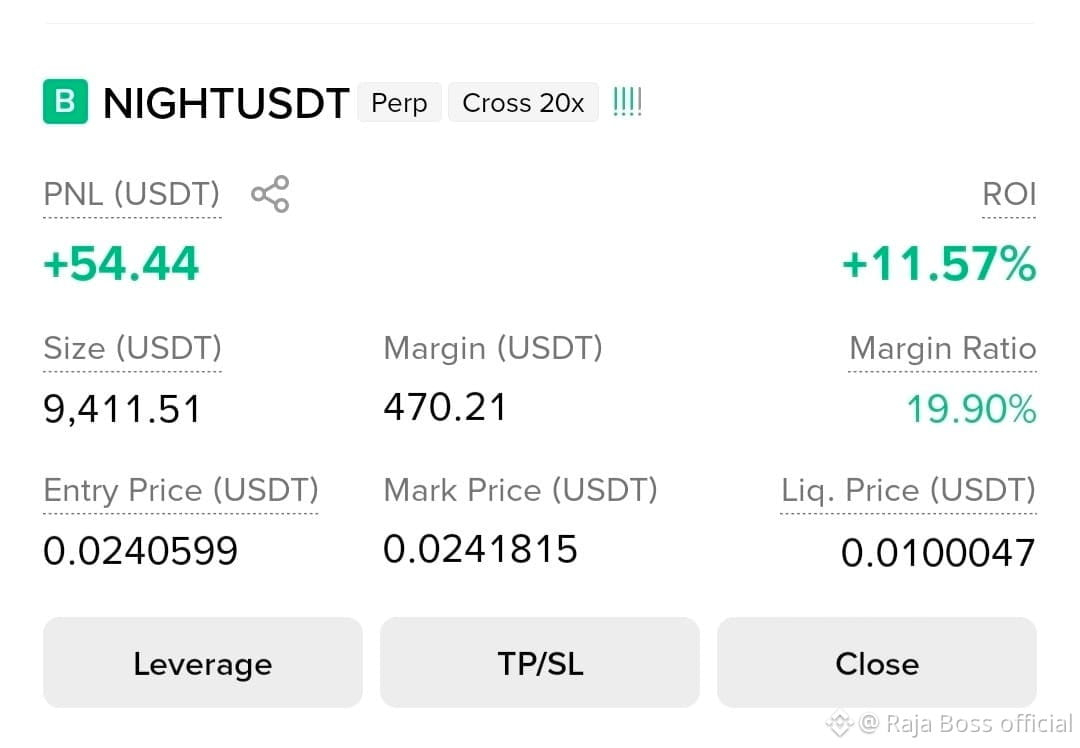The height and width of the screenshot is (748, 1080).
Task: Tap PNL (USDT) label for info
Action: pyautogui.click(x=132, y=194)
